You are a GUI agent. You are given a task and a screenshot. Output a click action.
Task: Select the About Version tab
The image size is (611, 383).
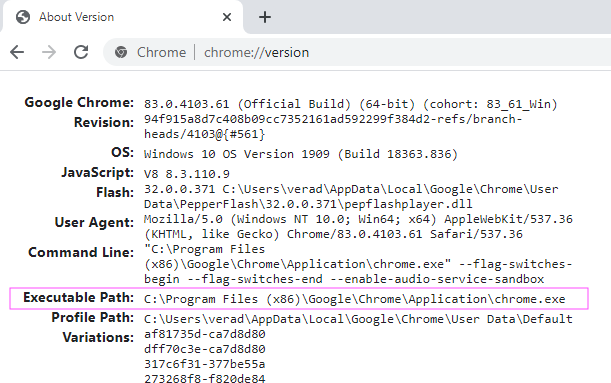(123, 17)
